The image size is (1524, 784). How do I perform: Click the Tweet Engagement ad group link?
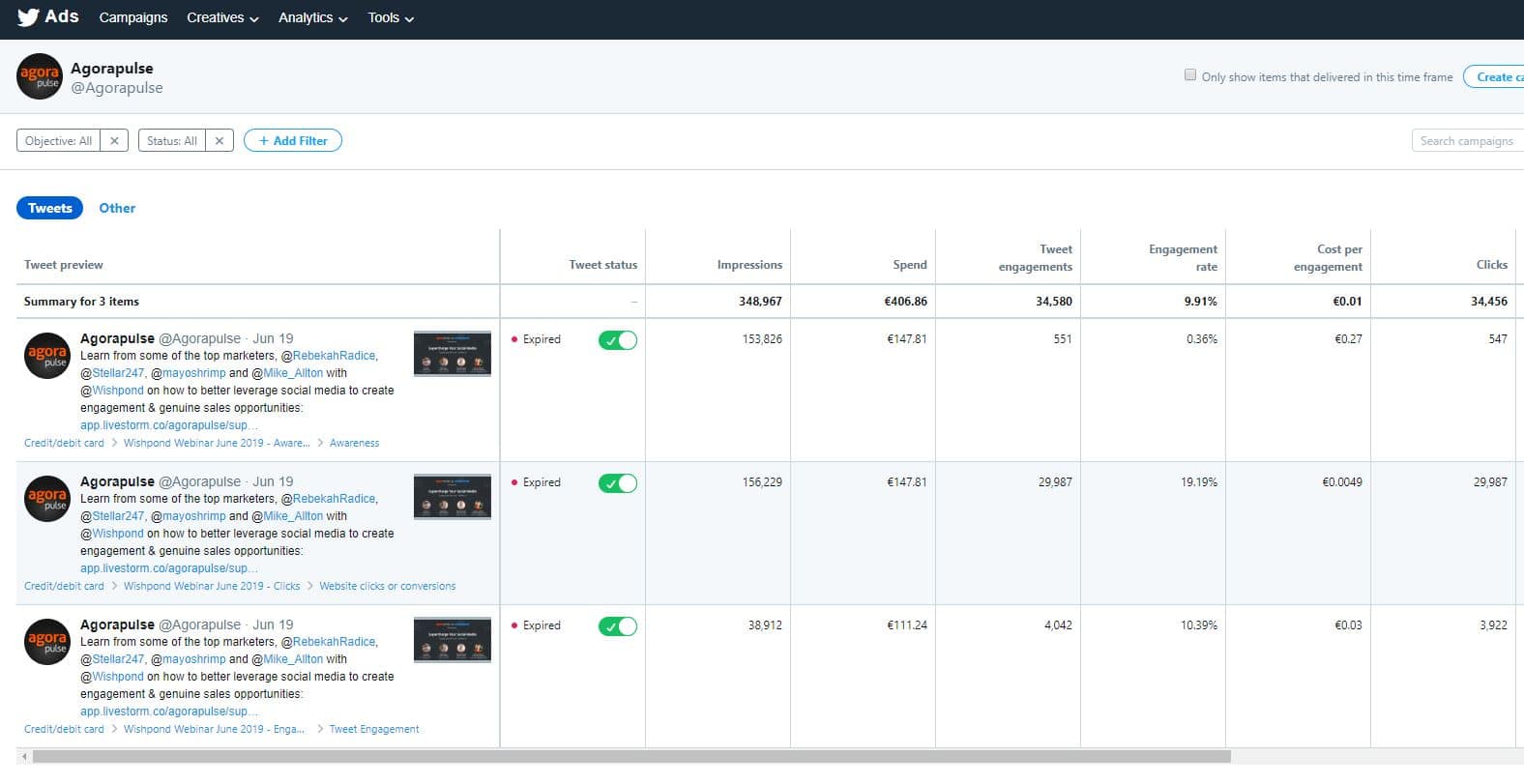tap(374, 729)
